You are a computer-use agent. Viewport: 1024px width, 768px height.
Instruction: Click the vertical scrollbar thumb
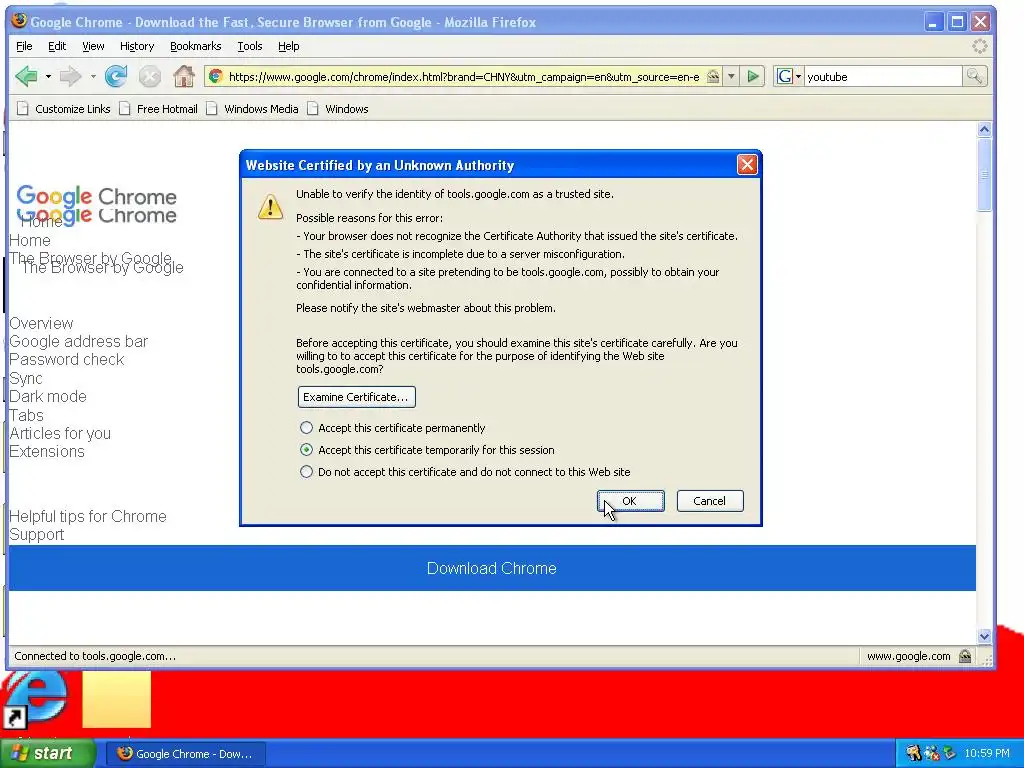pos(984,174)
